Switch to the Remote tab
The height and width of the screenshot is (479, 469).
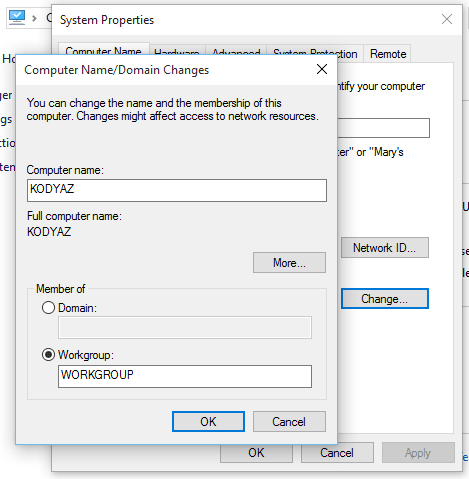pos(387,54)
